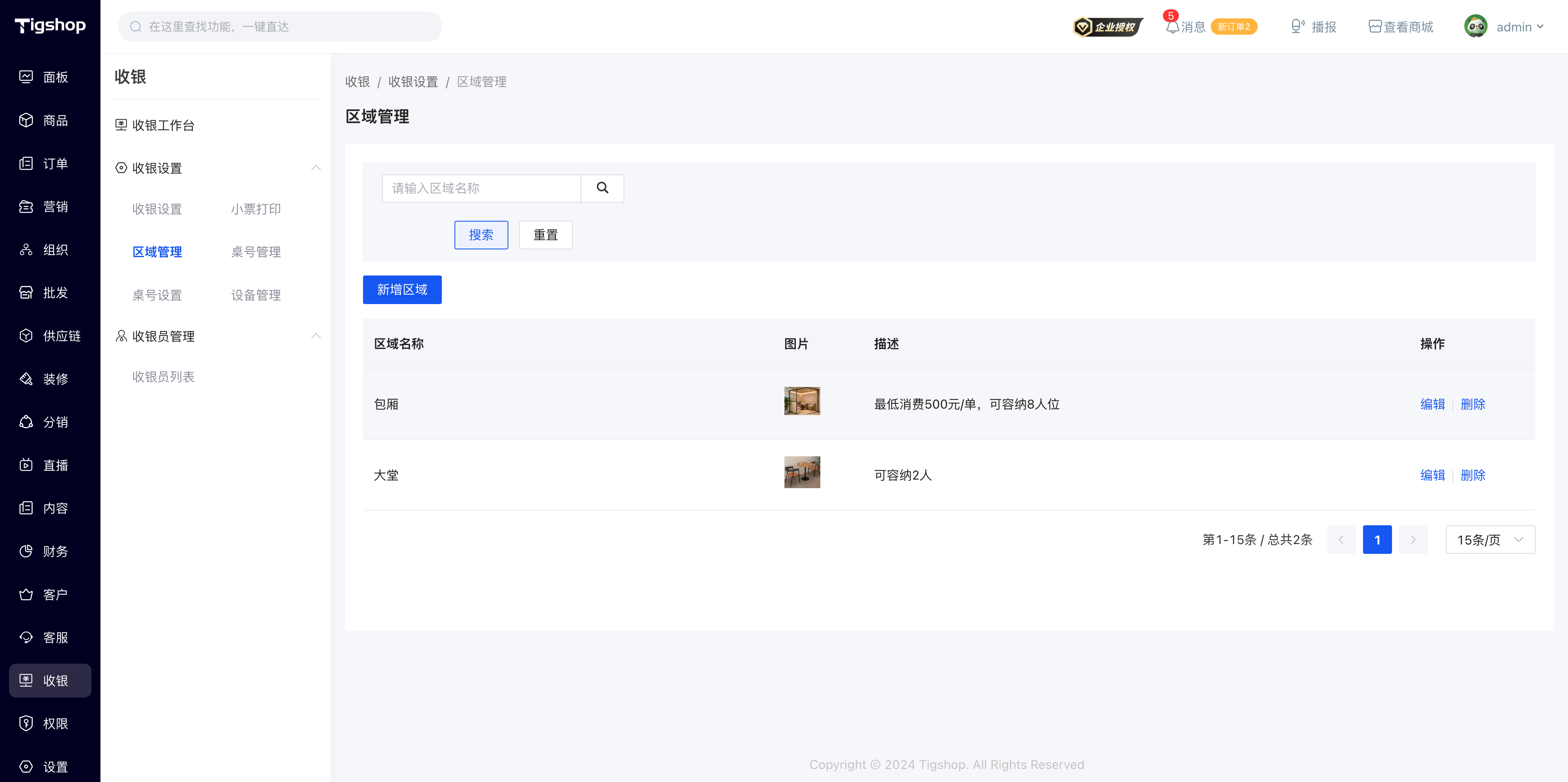Image resolution: width=1568 pixels, height=782 pixels.
Task: Open the 营销 marketing icon
Action: [x=26, y=206]
